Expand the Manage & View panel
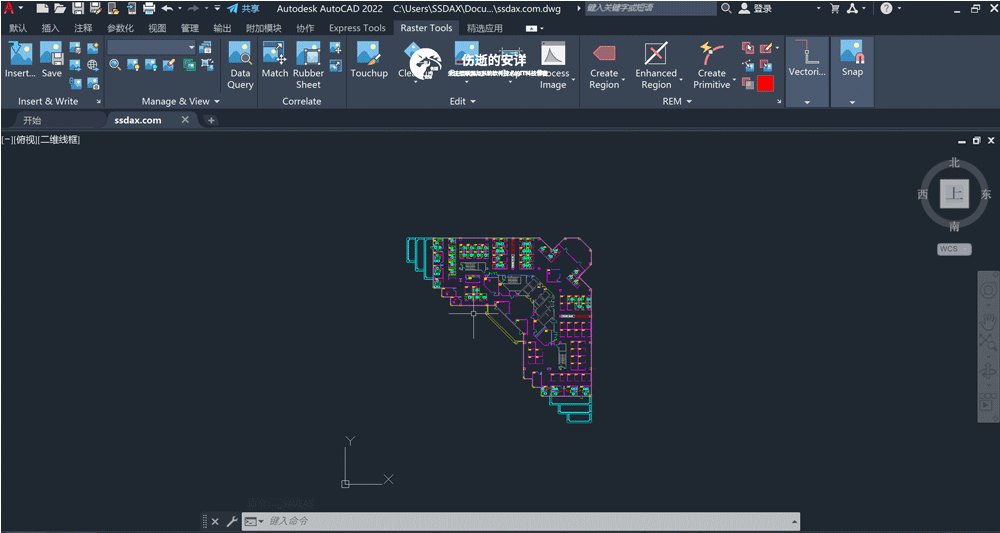This screenshot has height=533, width=1000. 180,101
